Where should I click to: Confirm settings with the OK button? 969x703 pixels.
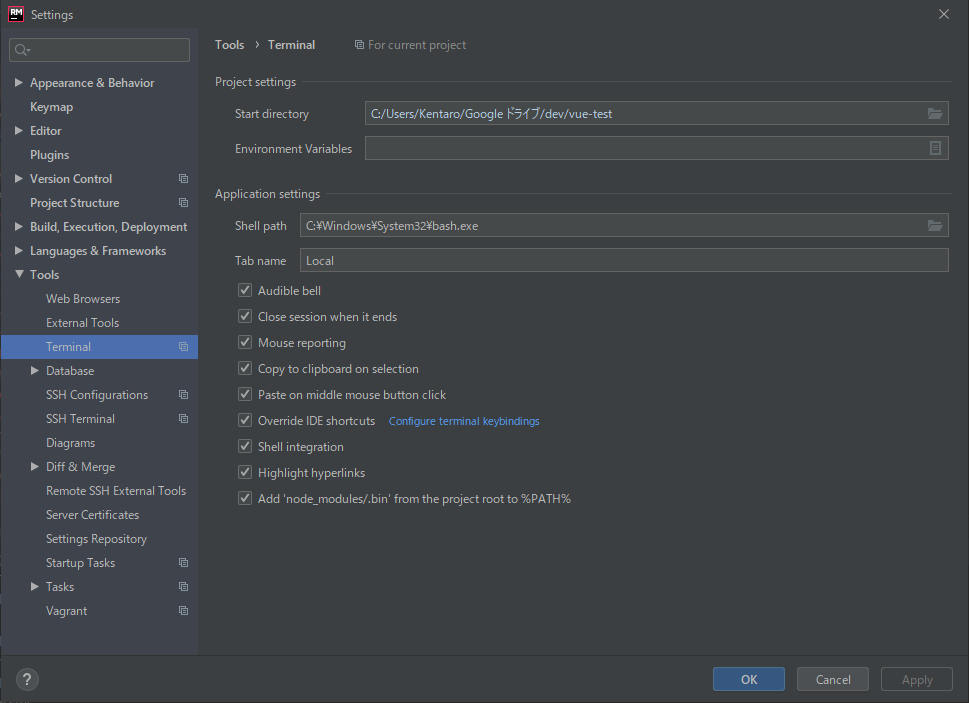coord(748,680)
